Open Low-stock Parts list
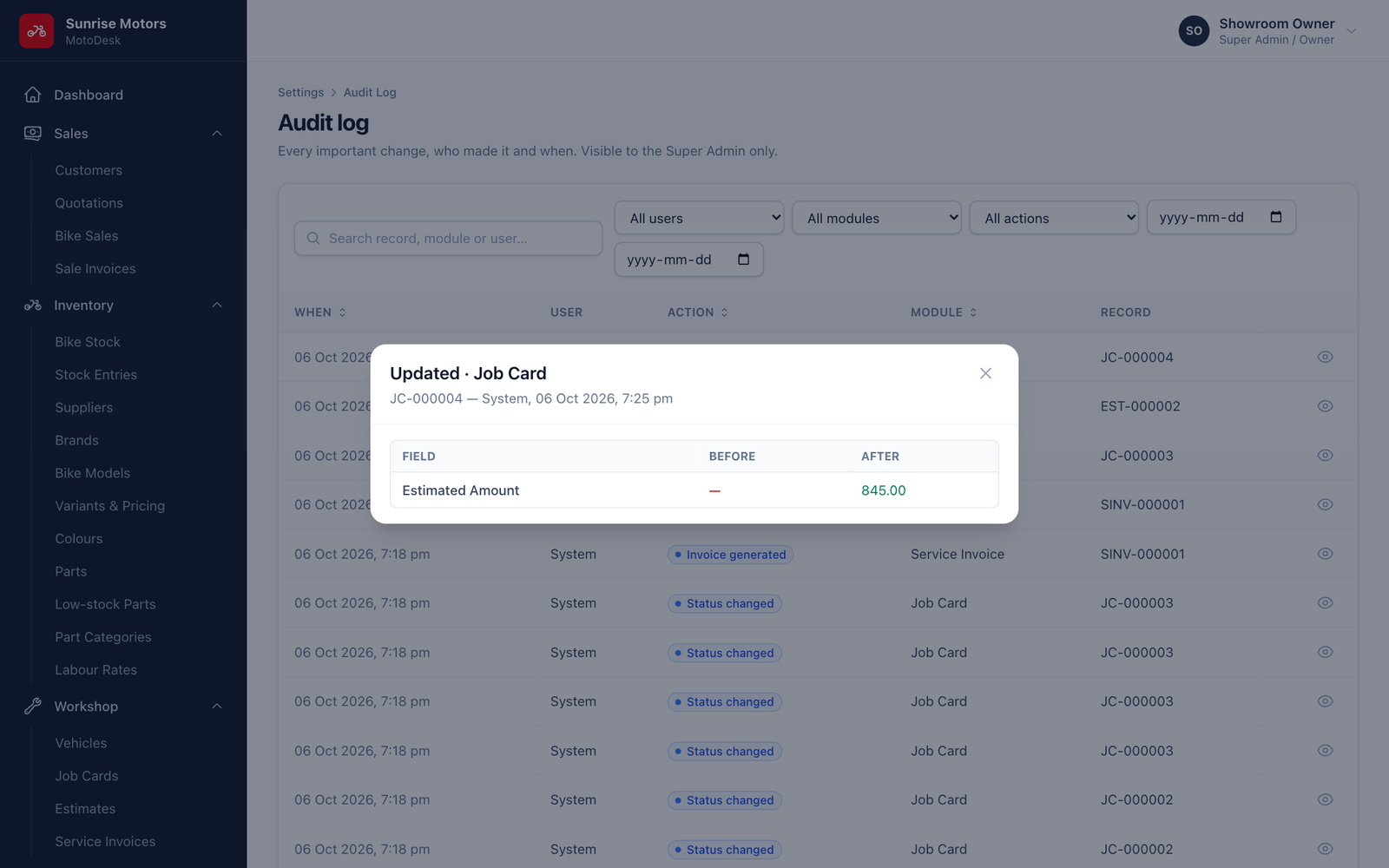Viewport: 1389px width, 868px height. (105, 604)
